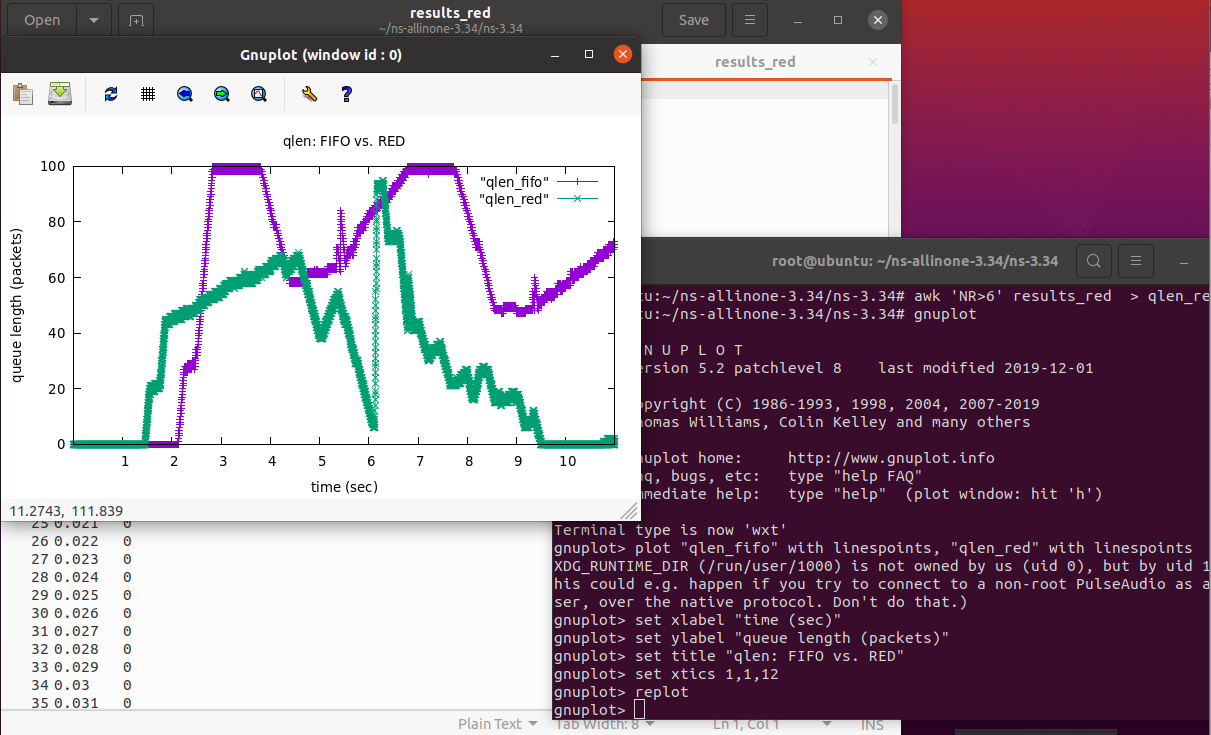Search in the terminal window
The image size is (1211, 735).
tap(1094, 261)
